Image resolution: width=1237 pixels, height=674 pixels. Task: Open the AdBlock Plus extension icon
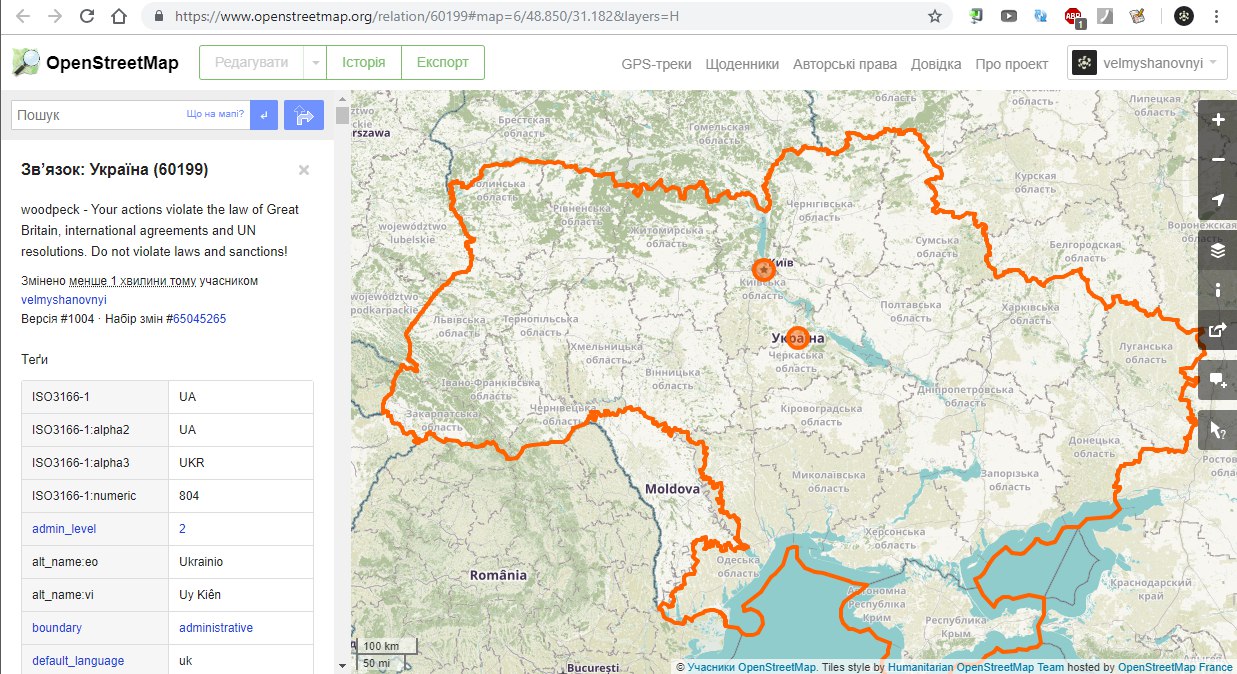[x=1073, y=16]
